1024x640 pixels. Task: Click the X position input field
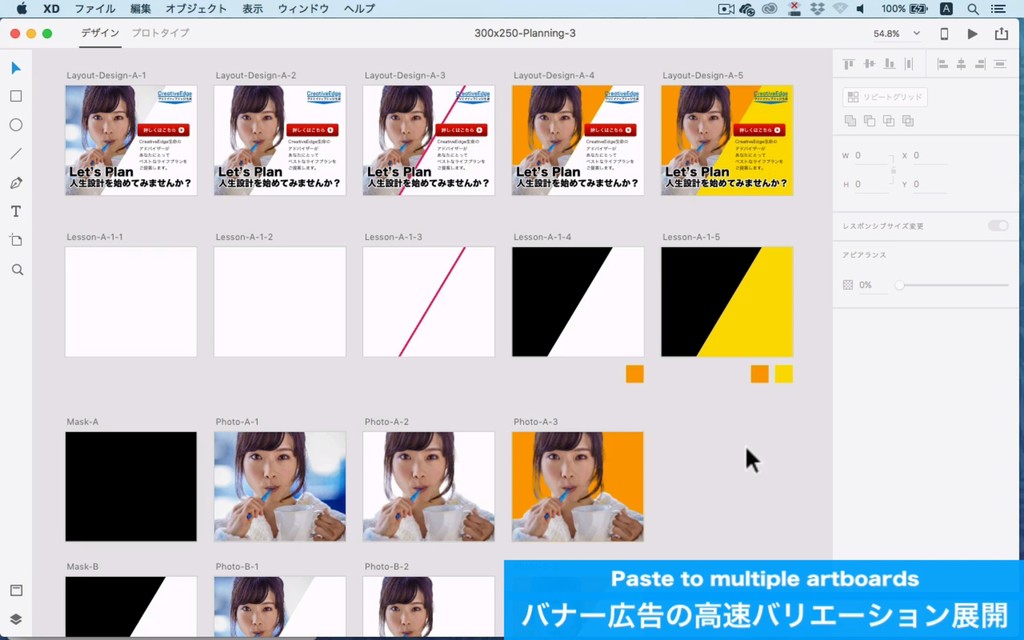coord(930,155)
